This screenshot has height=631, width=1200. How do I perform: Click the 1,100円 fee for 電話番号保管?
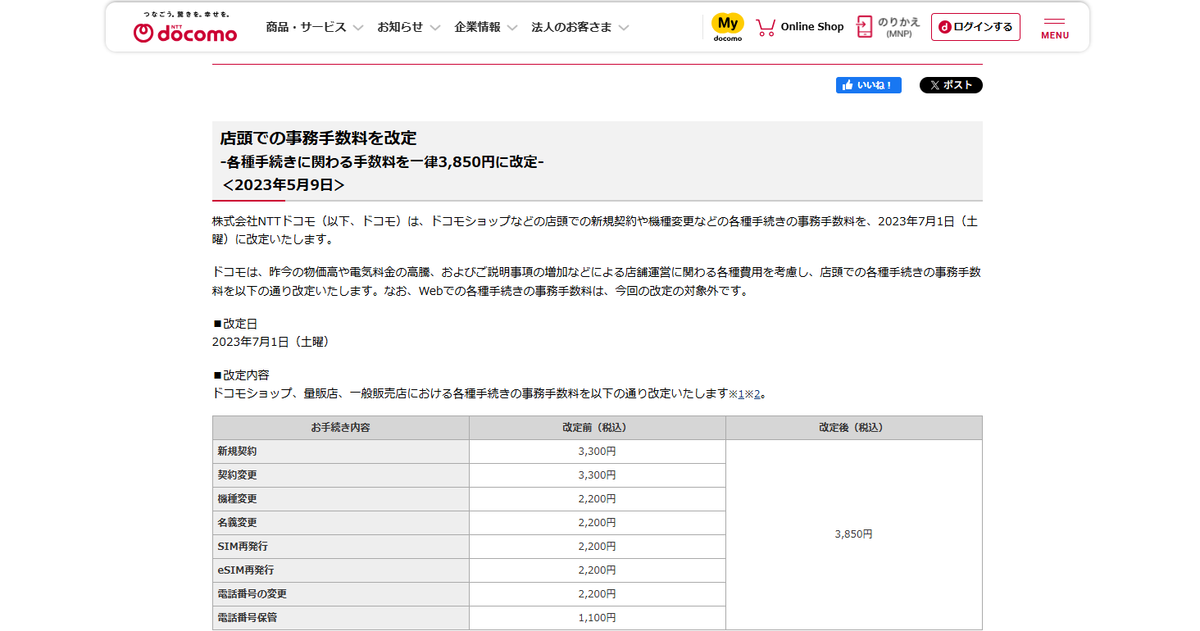click(597, 617)
